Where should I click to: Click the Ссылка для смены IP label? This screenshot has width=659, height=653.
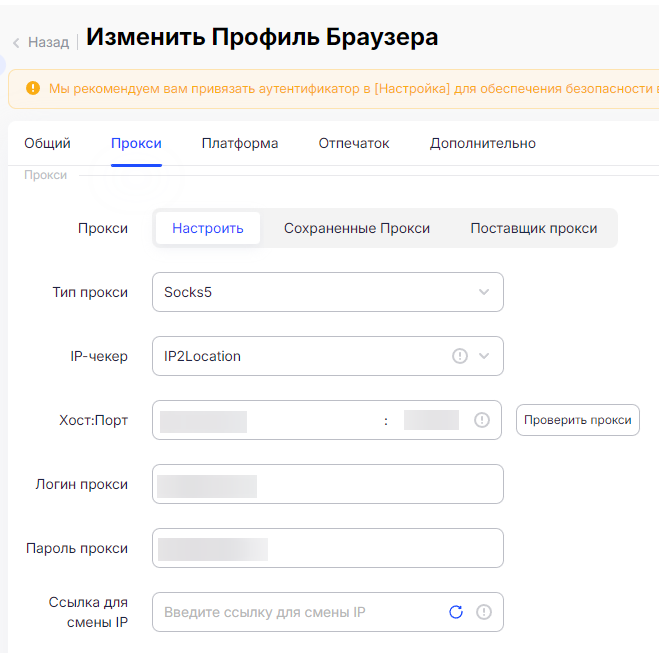tap(88, 612)
